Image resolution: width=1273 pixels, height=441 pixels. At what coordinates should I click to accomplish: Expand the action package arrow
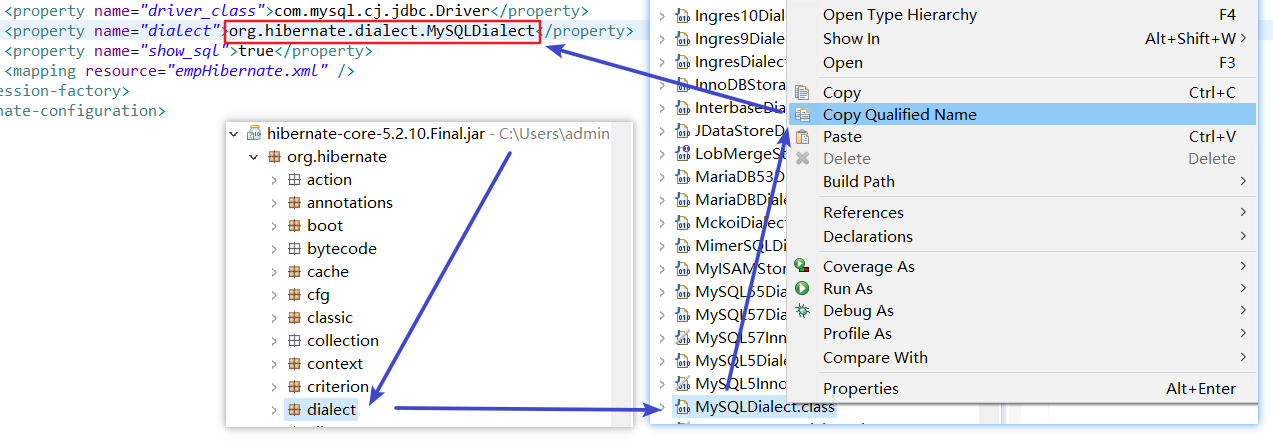274,180
